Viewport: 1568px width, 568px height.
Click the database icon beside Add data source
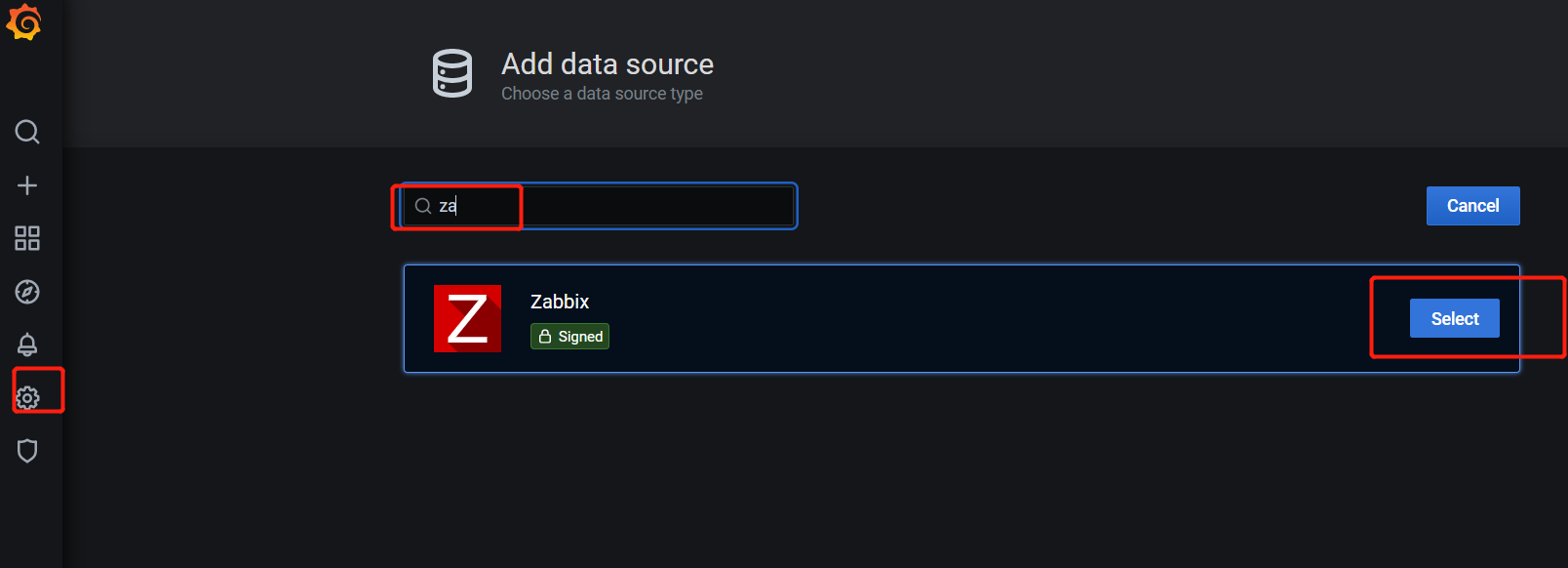pos(452,73)
